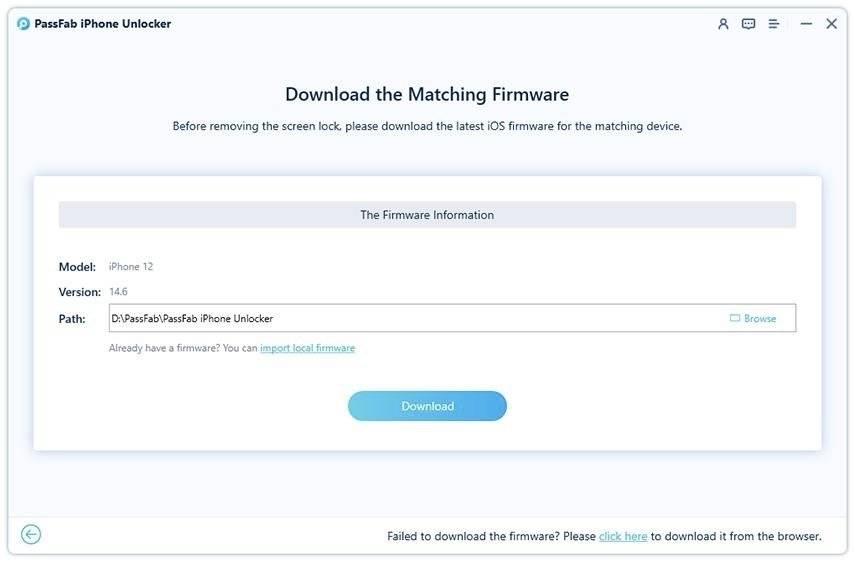Click the Path label
855x562 pixels.
click(x=72, y=318)
